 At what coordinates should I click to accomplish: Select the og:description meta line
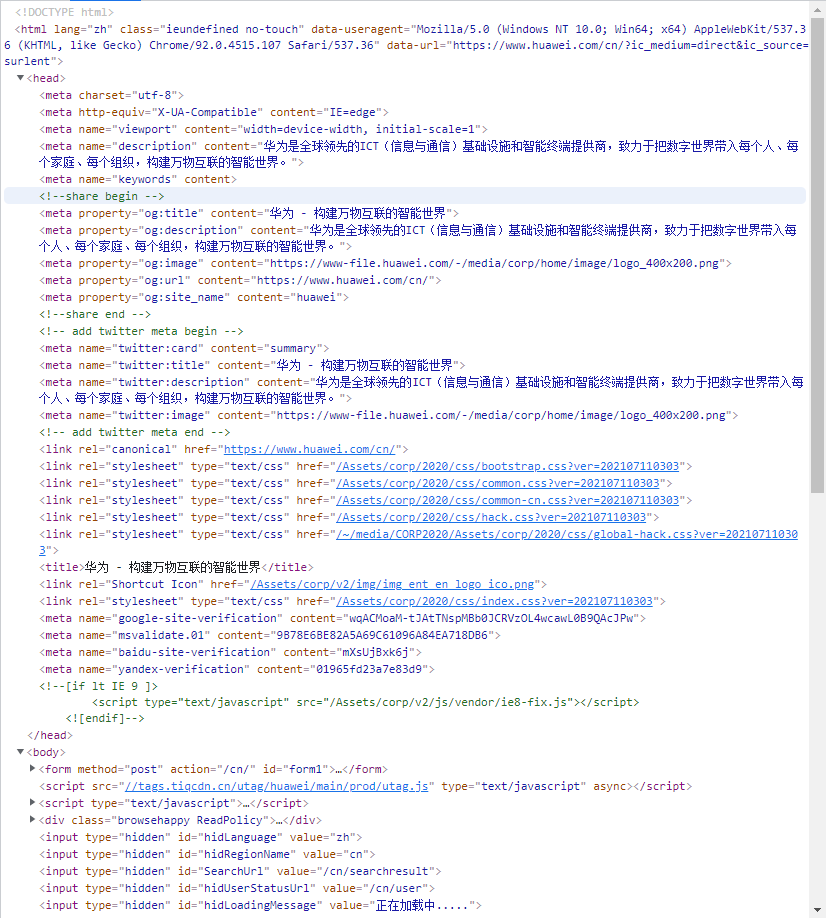click(x=417, y=238)
